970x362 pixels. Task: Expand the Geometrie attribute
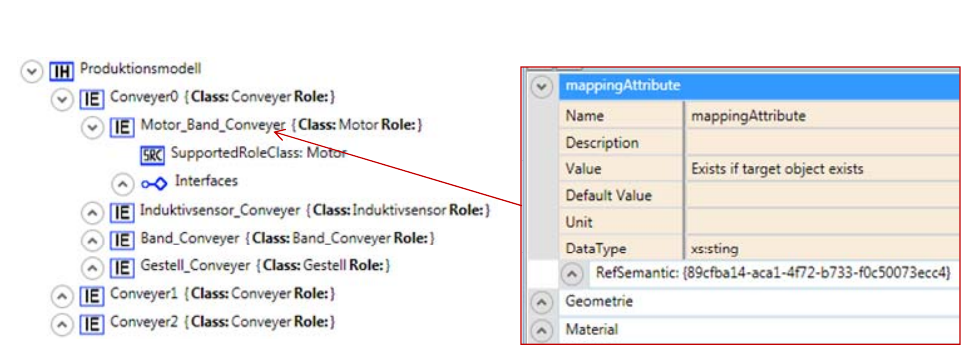[541, 303]
